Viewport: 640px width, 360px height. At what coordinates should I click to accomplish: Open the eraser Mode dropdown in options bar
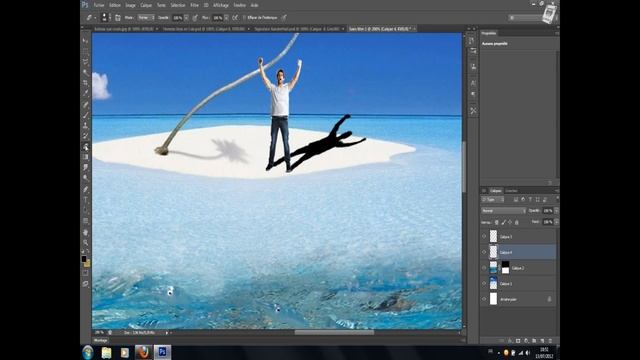click(146, 18)
